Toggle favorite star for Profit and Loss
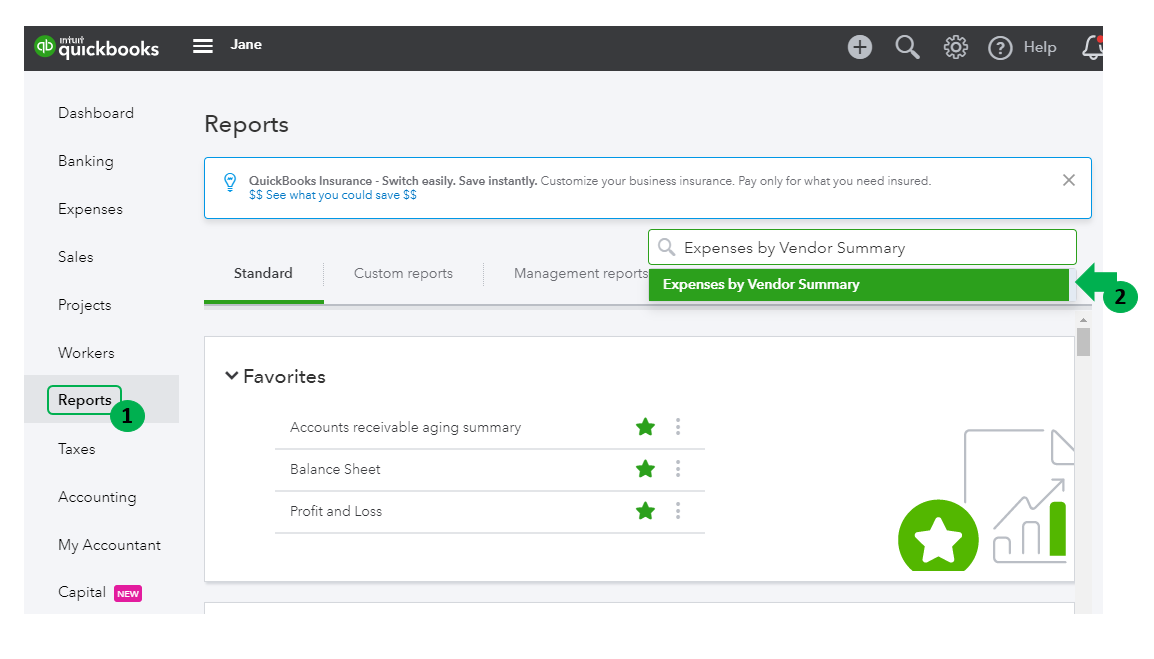1154x659 pixels. click(645, 511)
